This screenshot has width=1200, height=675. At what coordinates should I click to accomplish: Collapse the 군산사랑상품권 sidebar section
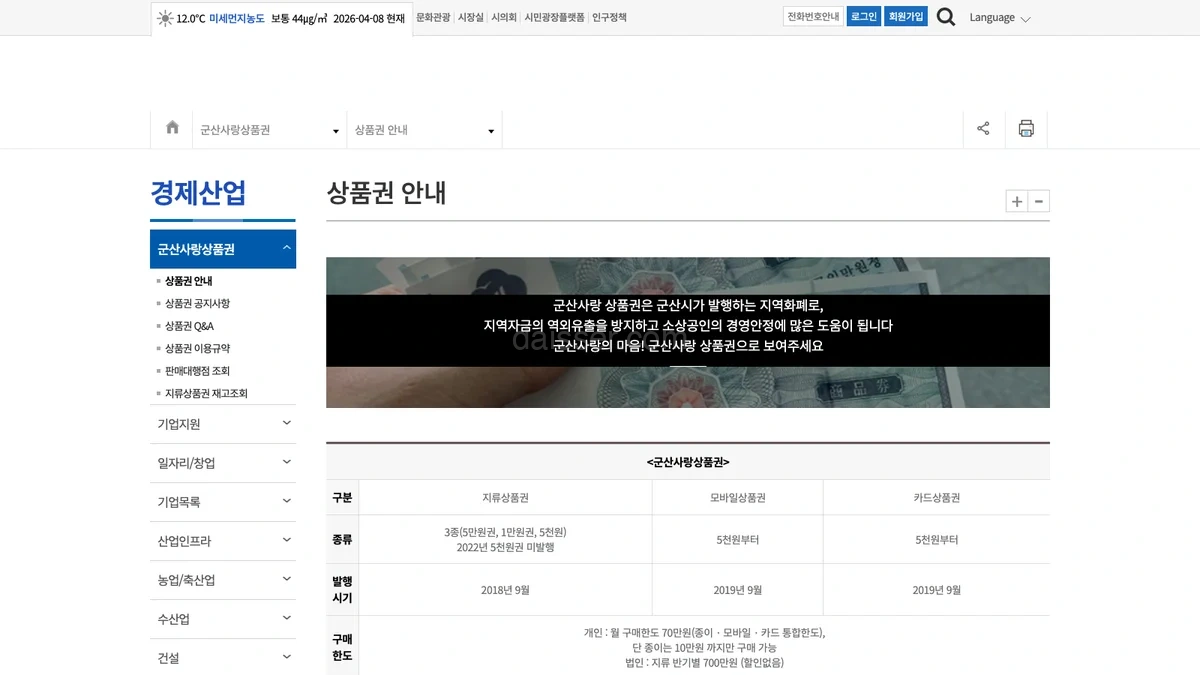(223, 249)
